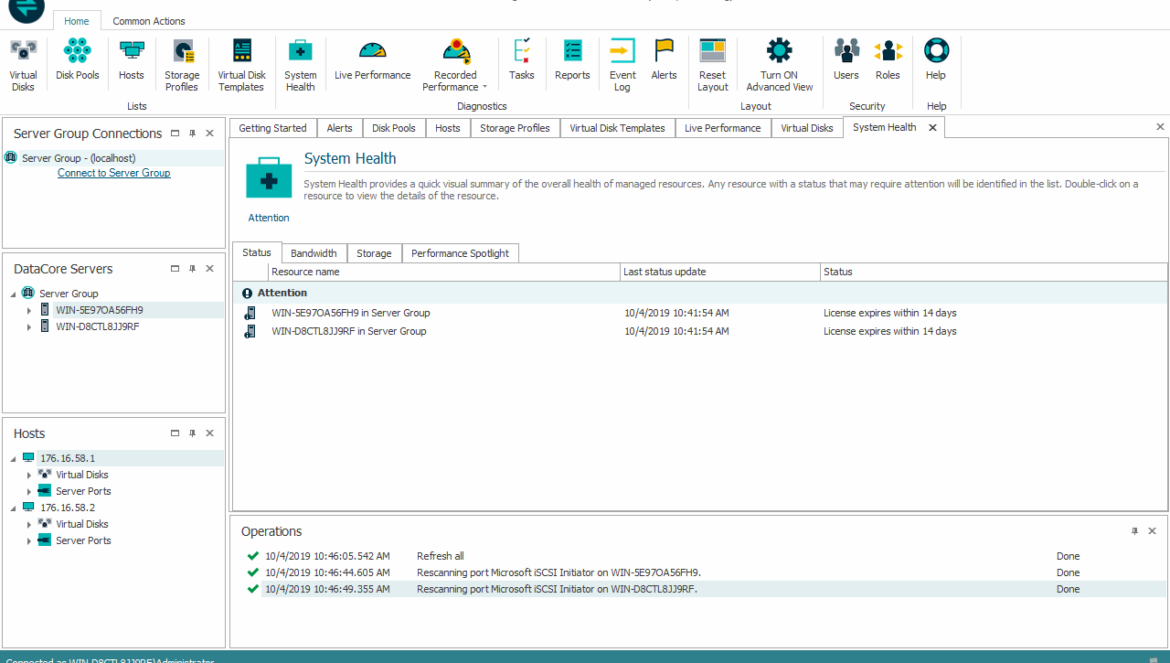1170x663 pixels.
Task: Open the Virtual Disk Templates document tab
Action: 617,128
